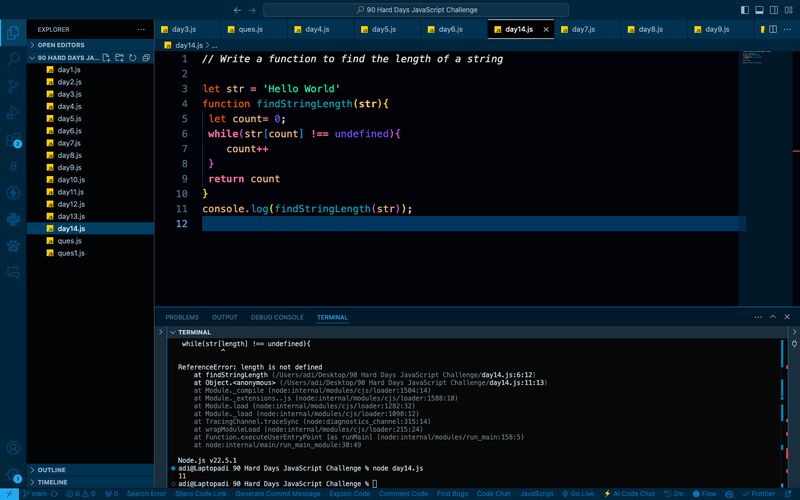The height and width of the screenshot is (500, 800).
Task: Open the thunderbolt icon in activity bar
Action: pyautogui.click(x=13, y=193)
